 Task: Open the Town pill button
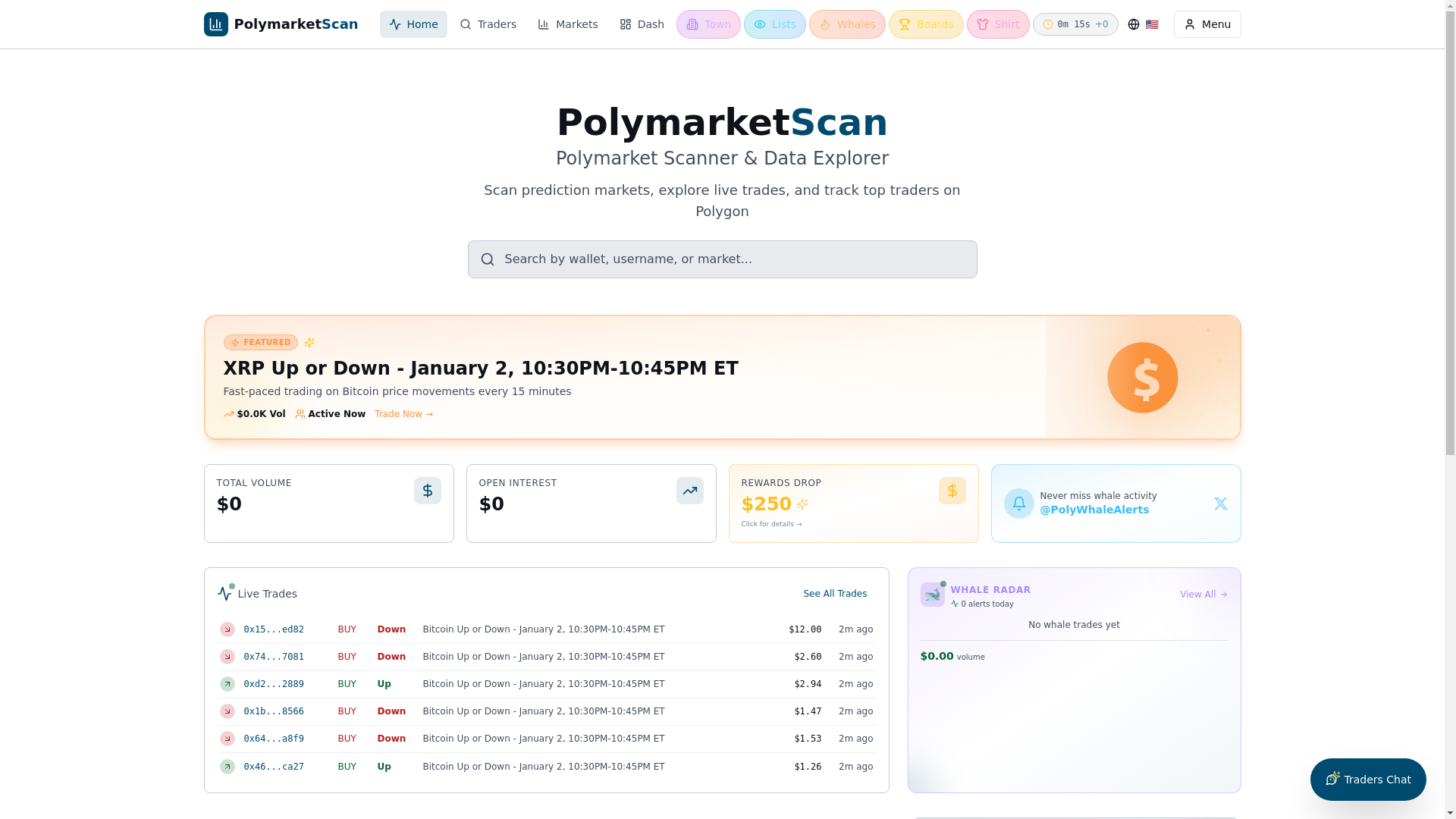(x=708, y=24)
